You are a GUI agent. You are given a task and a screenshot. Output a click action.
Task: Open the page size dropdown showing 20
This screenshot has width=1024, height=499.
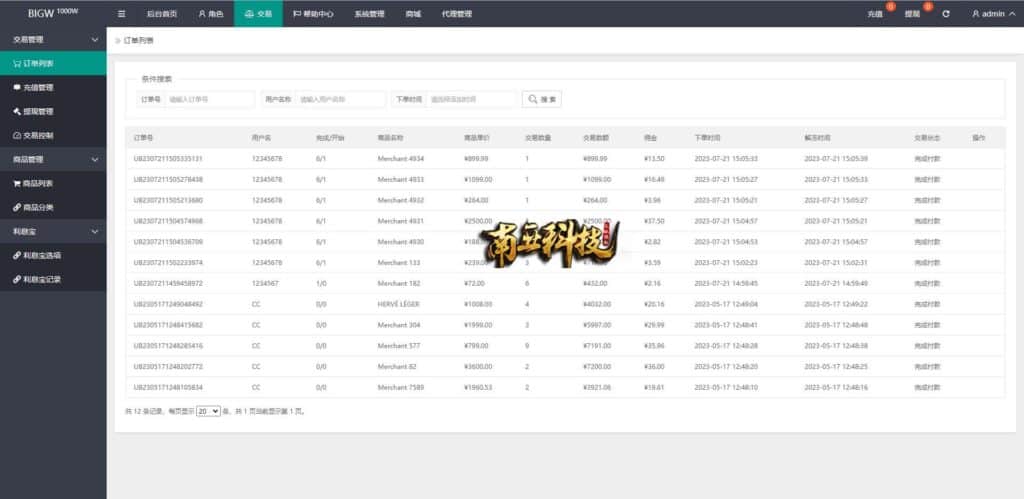point(208,412)
